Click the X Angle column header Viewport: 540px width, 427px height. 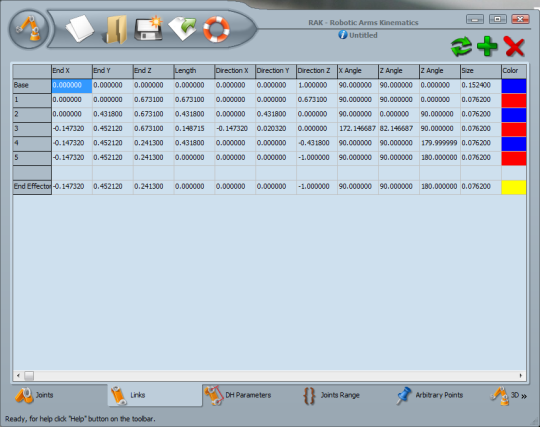[358, 71]
